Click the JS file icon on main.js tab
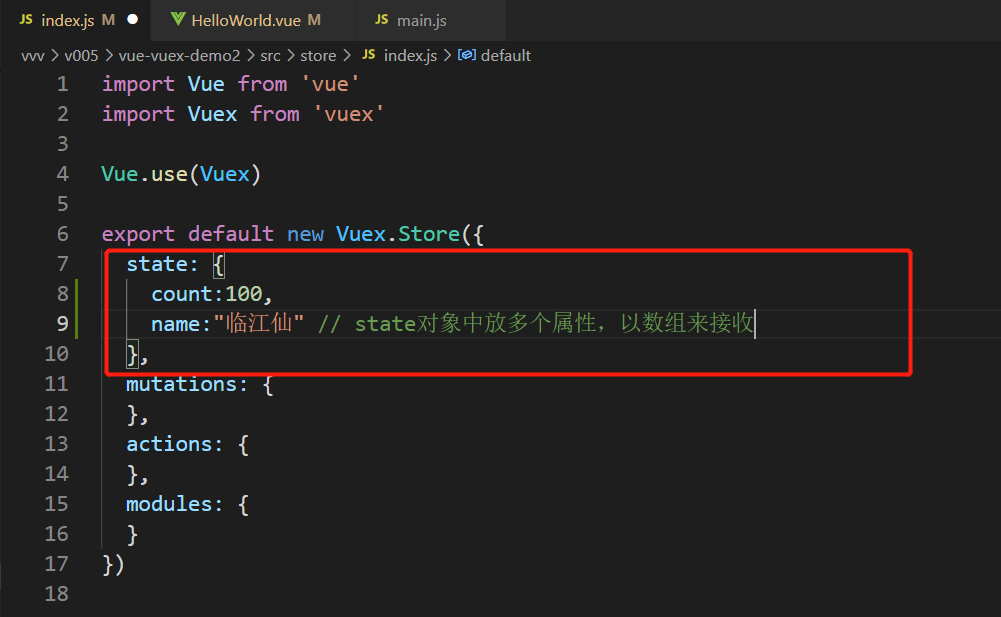The height and width of the screenshot is (617, 1001). point(382,20)
